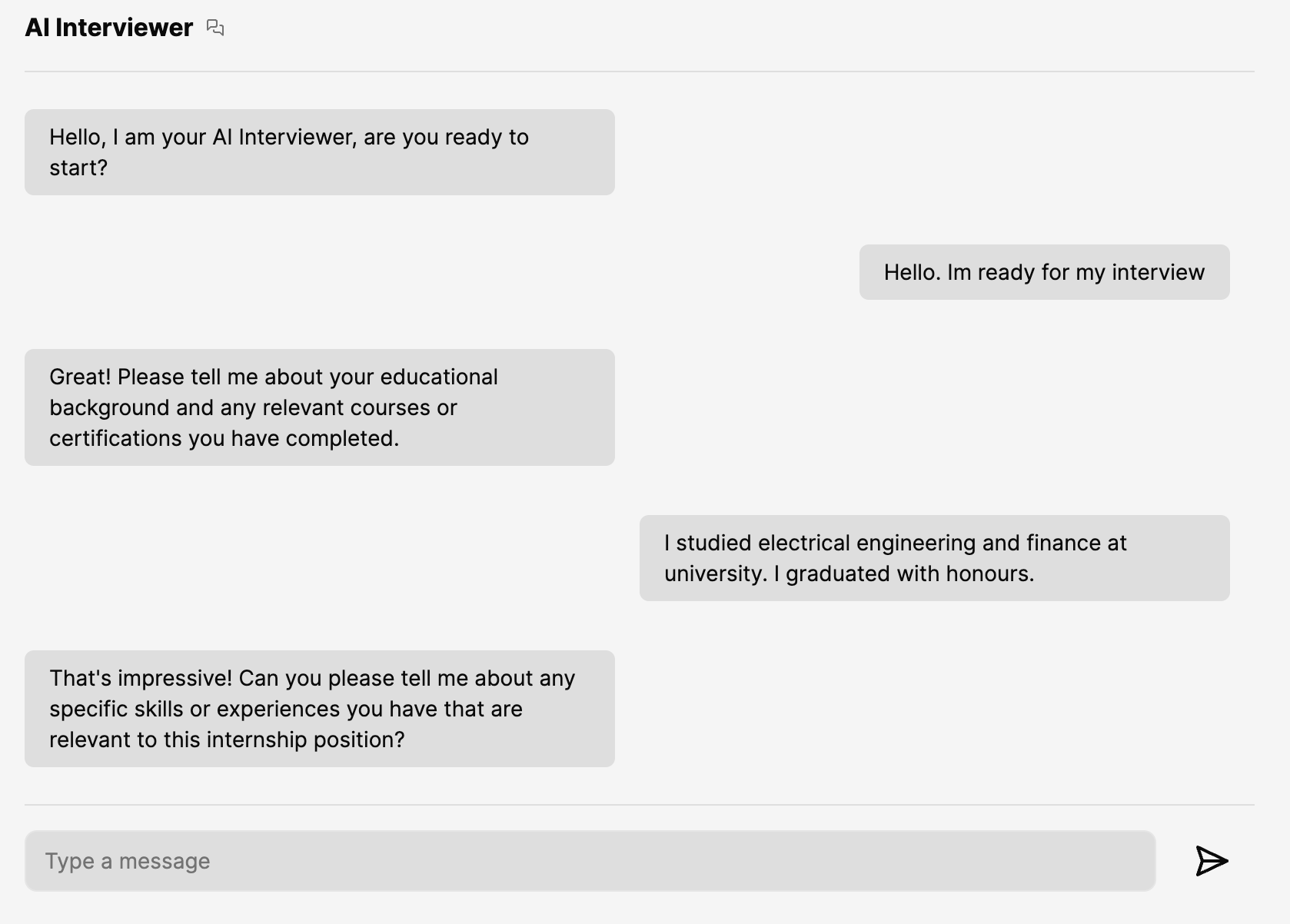Click the word "background" in the education question
Viewport: 1290px width, 924px height.
[x=109, y=407]
